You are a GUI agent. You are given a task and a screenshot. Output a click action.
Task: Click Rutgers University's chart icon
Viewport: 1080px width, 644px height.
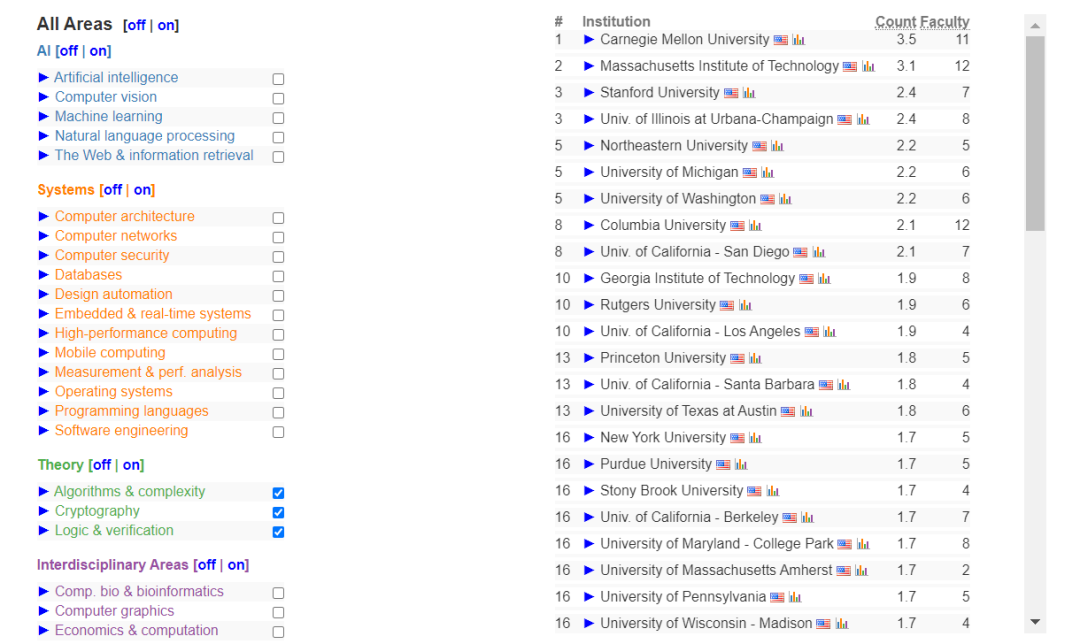tap(745, 305)
